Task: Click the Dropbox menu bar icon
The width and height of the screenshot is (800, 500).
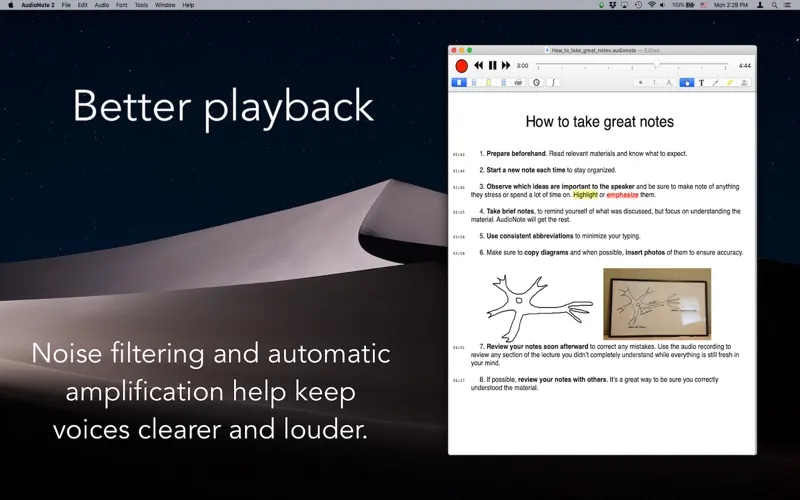Action: coord(613,5)
